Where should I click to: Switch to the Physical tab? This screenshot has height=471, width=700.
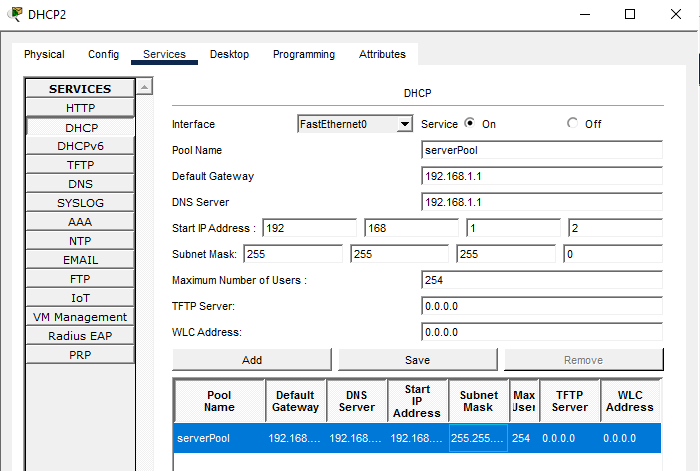click(44, 54)
